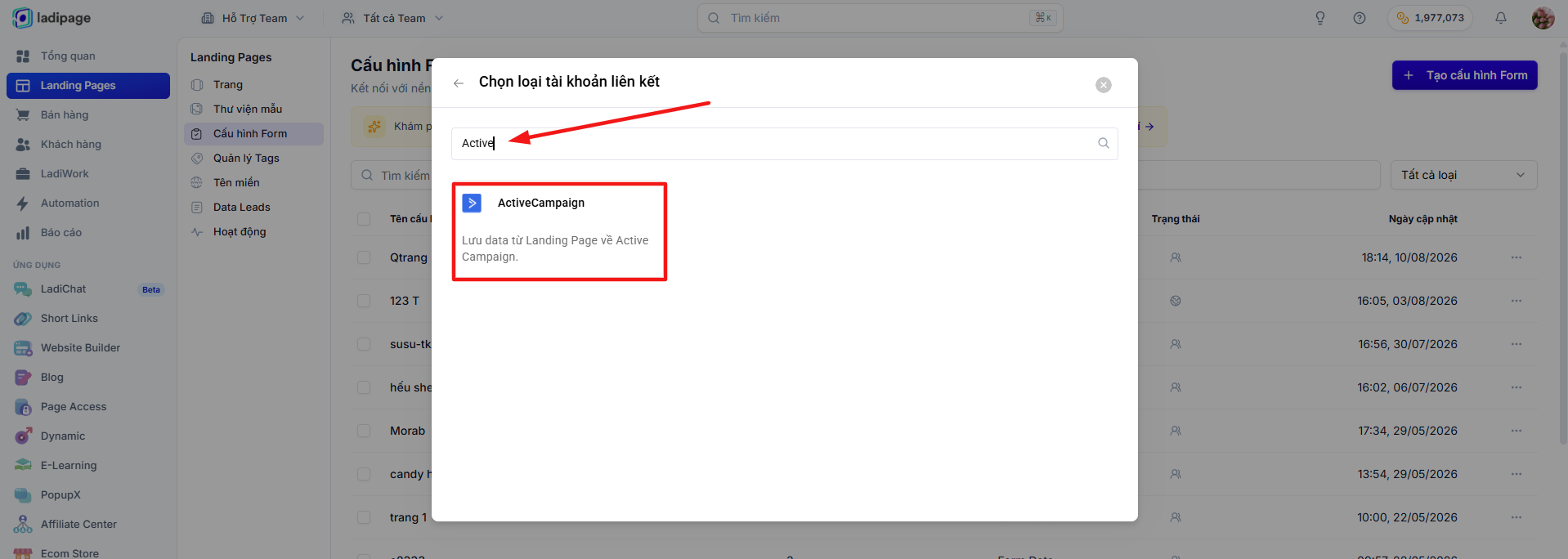Viewport: 1568px width, 559px height.
Task: Click the Ngày cập nhật column header
Action: (x=1422, y=219)
